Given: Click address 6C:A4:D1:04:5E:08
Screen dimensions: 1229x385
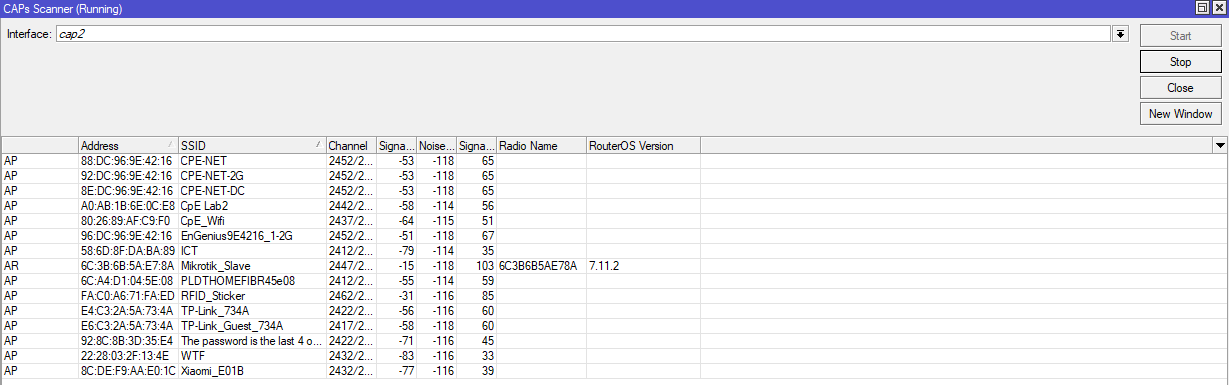Looking at the screenshot, I should pyautogui.click(x=127, y=280).
